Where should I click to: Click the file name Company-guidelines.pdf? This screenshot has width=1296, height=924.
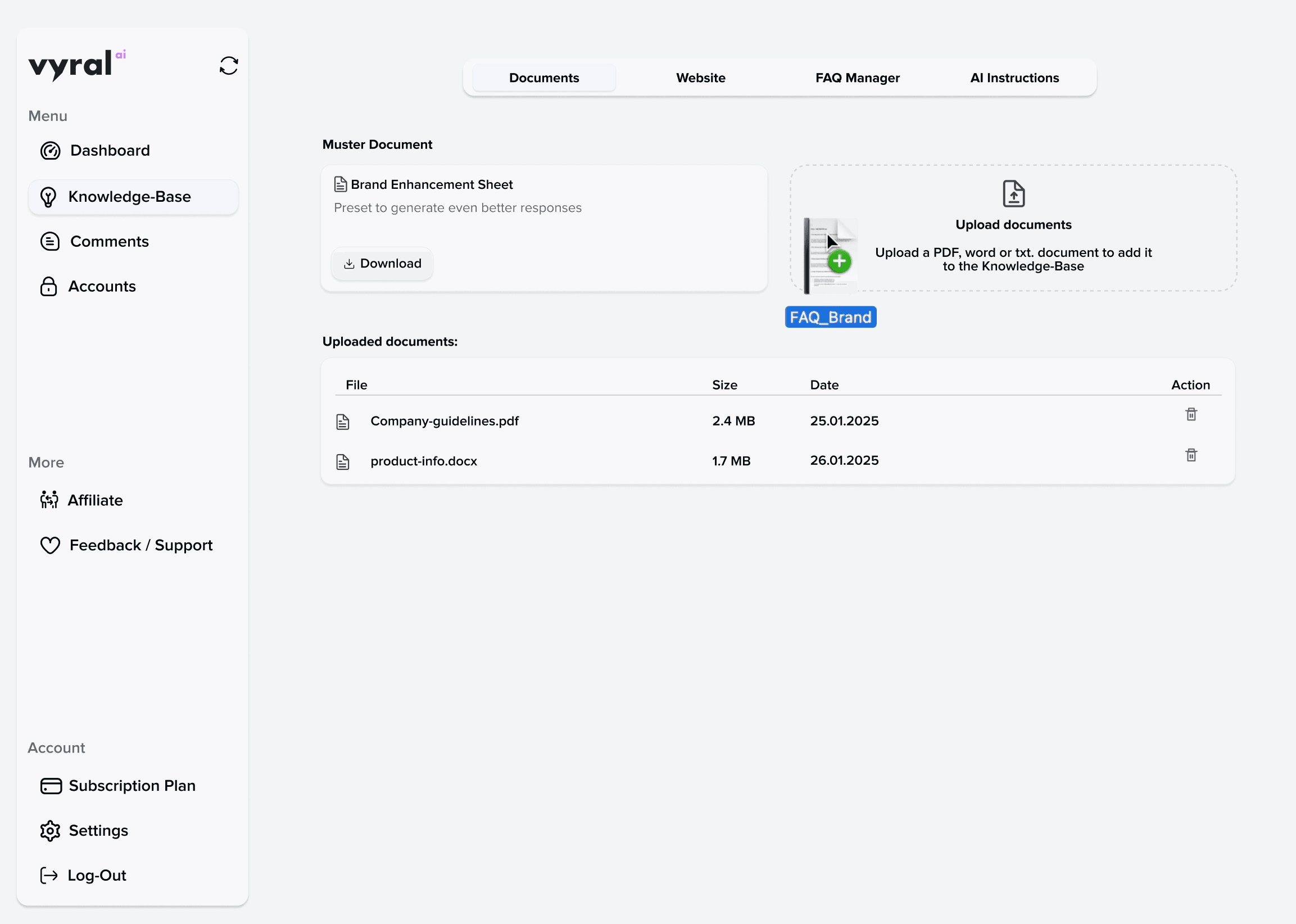coord(445,421)
